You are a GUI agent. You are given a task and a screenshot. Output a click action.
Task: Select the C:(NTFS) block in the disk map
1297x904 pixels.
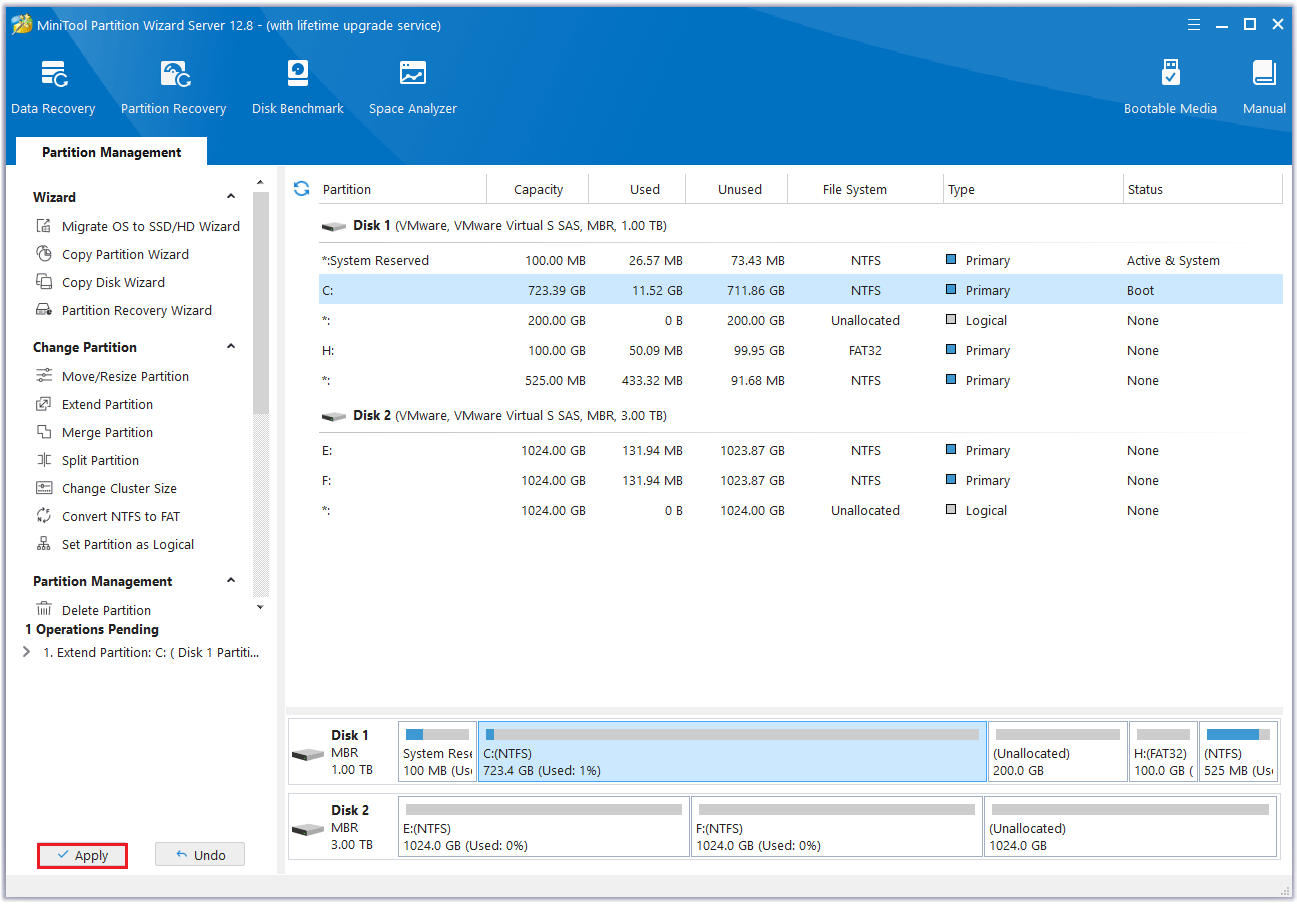pos(732,752)
